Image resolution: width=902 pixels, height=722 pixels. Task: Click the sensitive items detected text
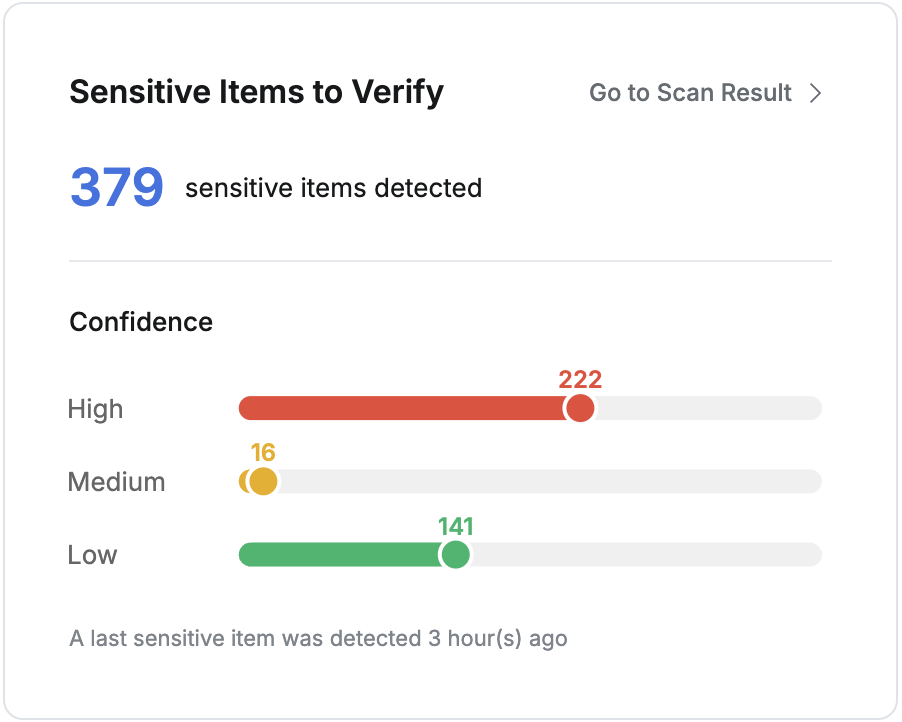(333, 188)
